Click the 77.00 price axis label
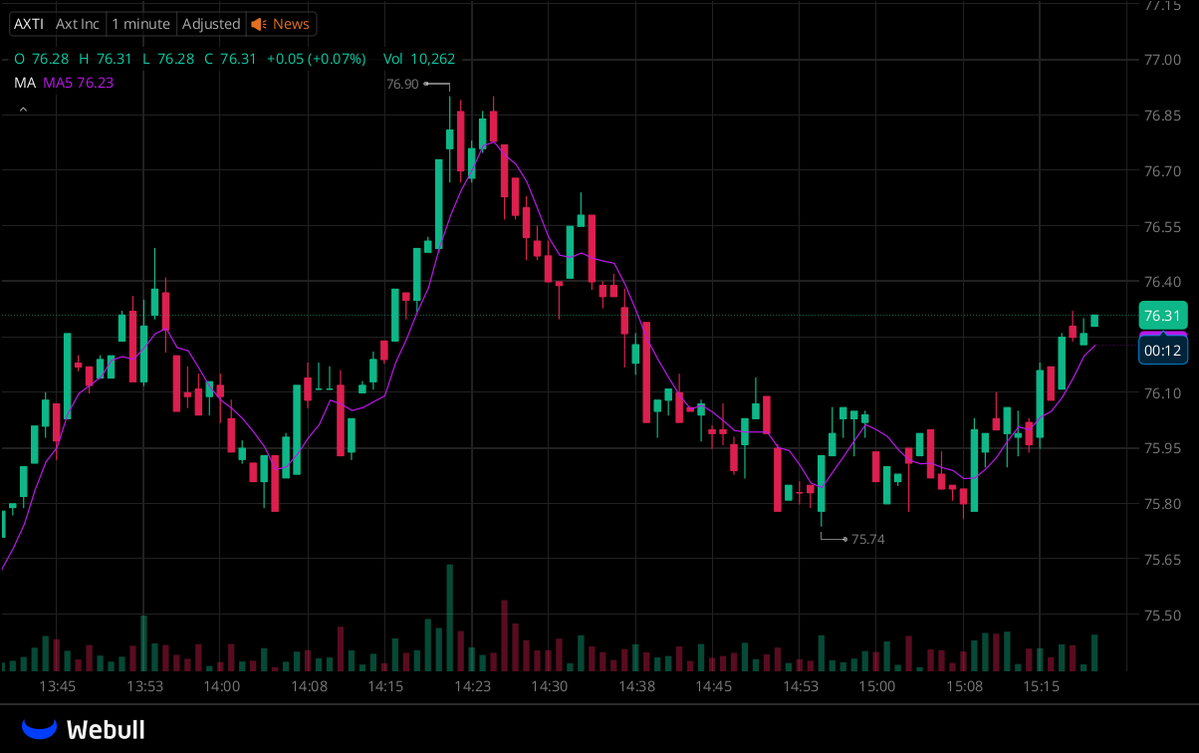Image resolution: width=1199 pixels, height=753 pixels. point(1162,60)
